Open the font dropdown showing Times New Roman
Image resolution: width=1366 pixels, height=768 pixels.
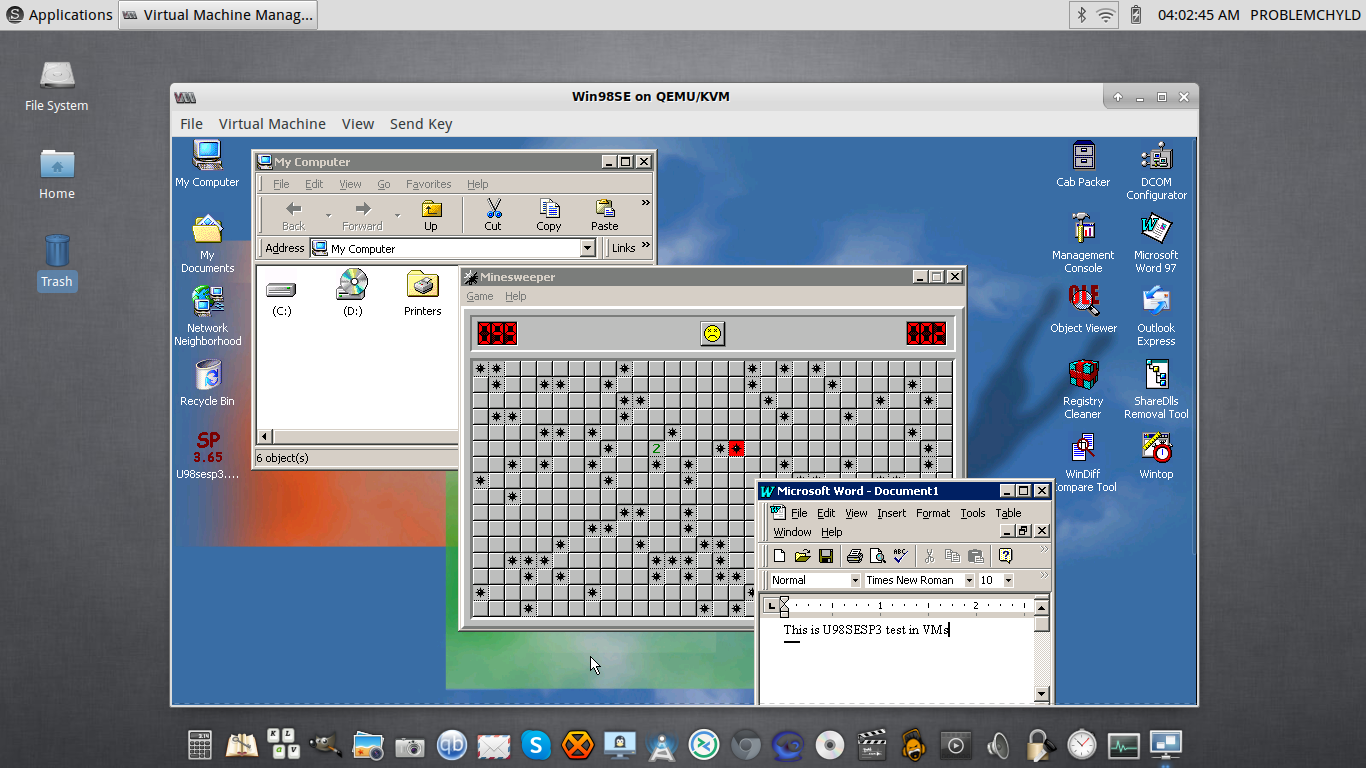tap(969, 580)
